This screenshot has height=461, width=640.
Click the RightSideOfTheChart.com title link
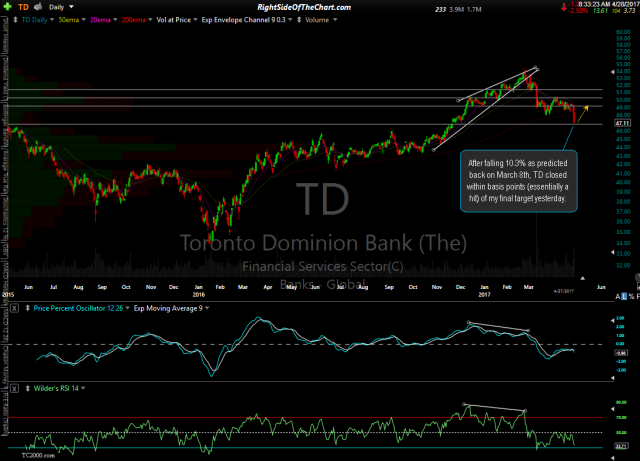pos(304,7)
